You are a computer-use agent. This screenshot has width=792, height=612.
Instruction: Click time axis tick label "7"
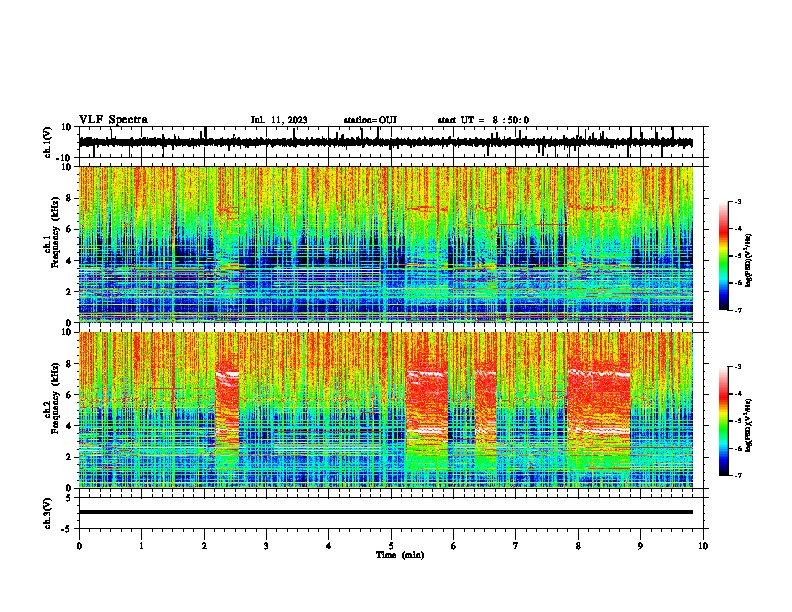pyautogui.click(x=516, y=546)
